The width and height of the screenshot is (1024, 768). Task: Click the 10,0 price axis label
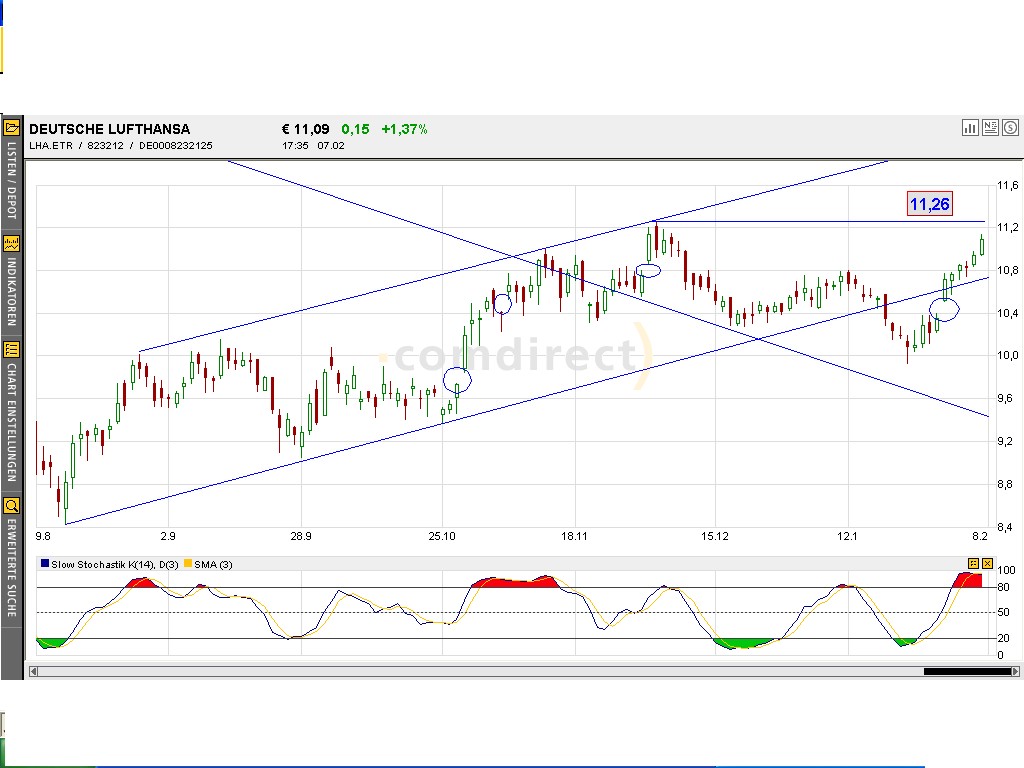(x=1007, y=355)
